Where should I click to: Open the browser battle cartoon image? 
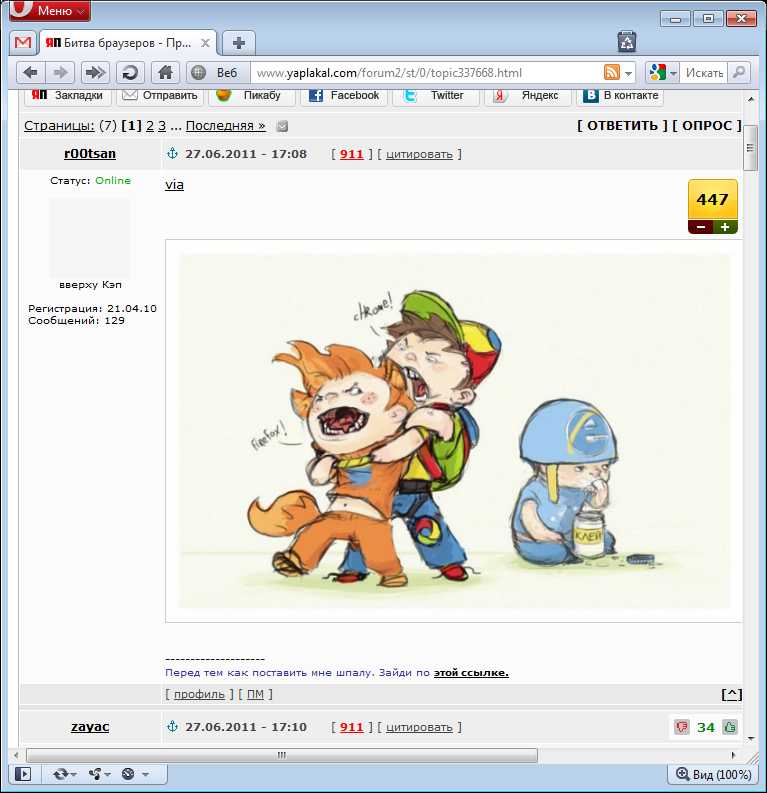[x=454, y=431]
